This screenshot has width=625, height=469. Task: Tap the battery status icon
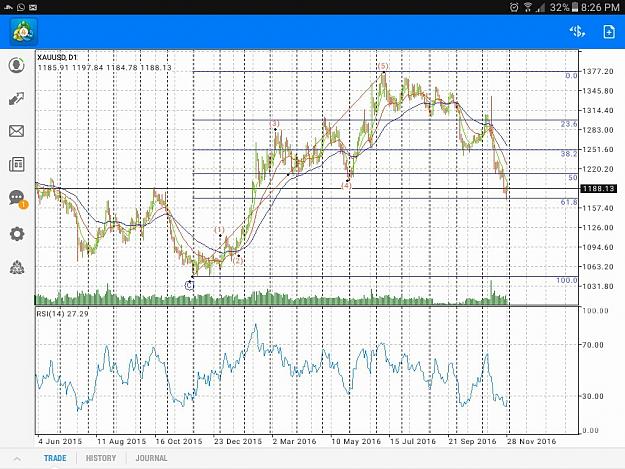click(574, 7)
